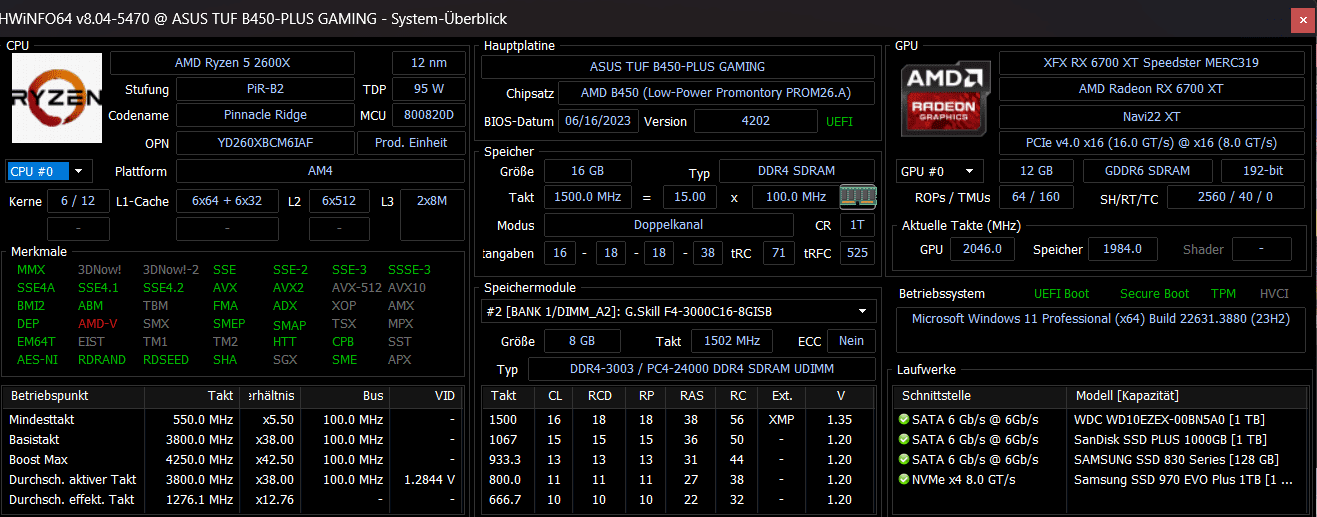
Task: Click the ASUS TUF B450-PLUS GAMING mainboard field
Action: [x=677, y=67]
